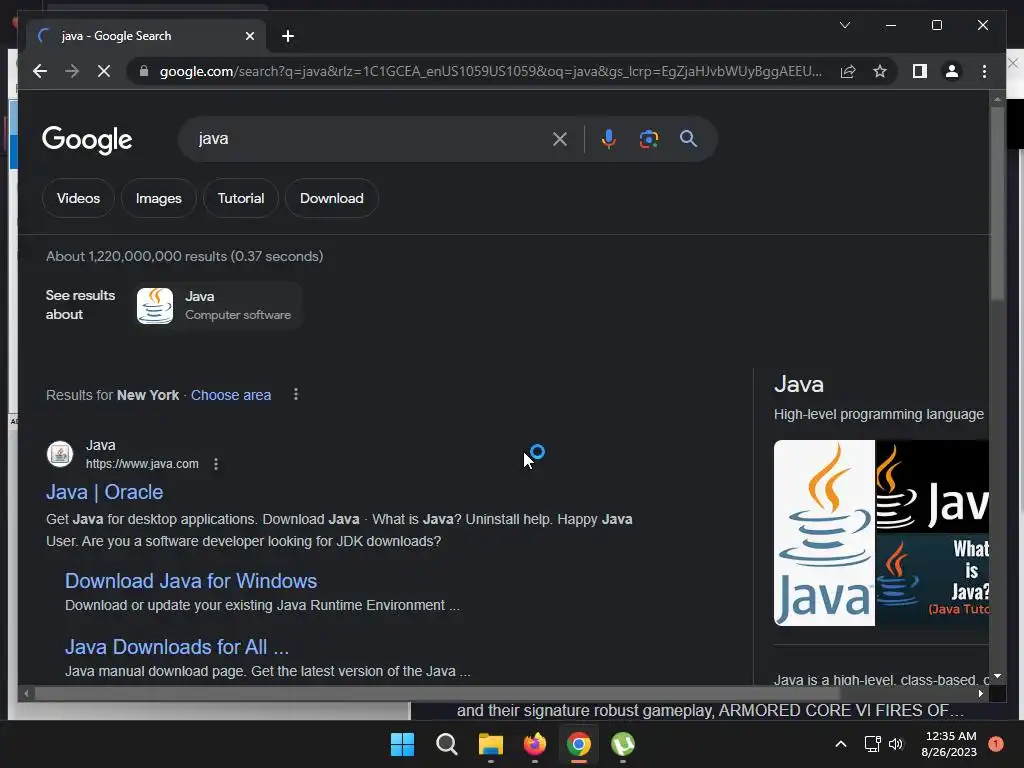Show hidden system tray icons
The height and width of the screenshot is (768, 1024).
tap(841, 744)
